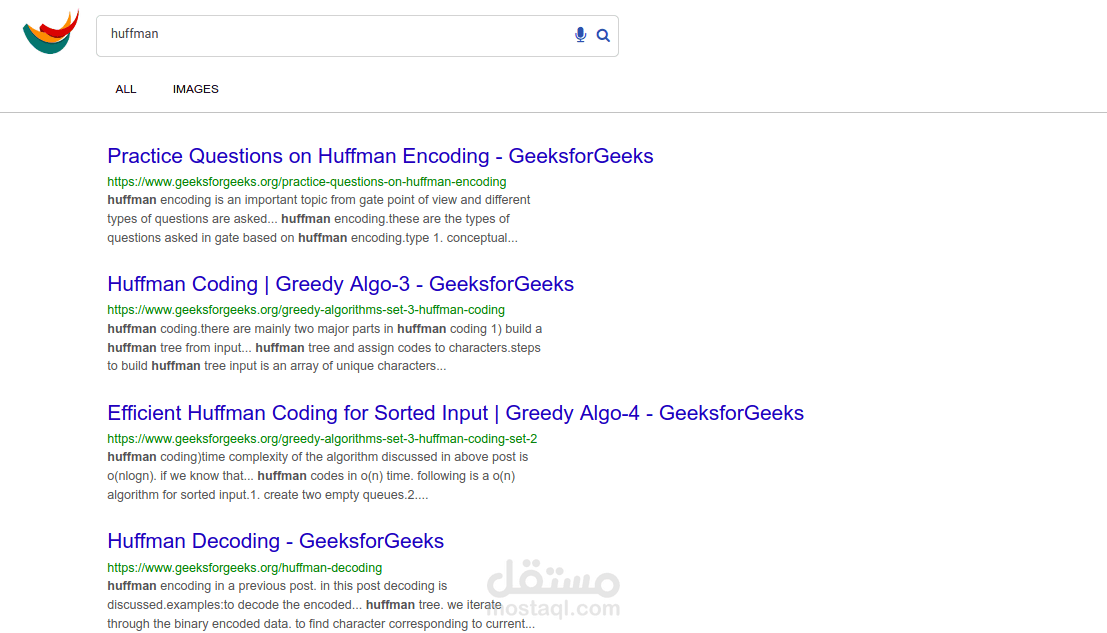
Task: Click snippet "huffman encoding is an important topic"
Action: click(x=318, y=200)
